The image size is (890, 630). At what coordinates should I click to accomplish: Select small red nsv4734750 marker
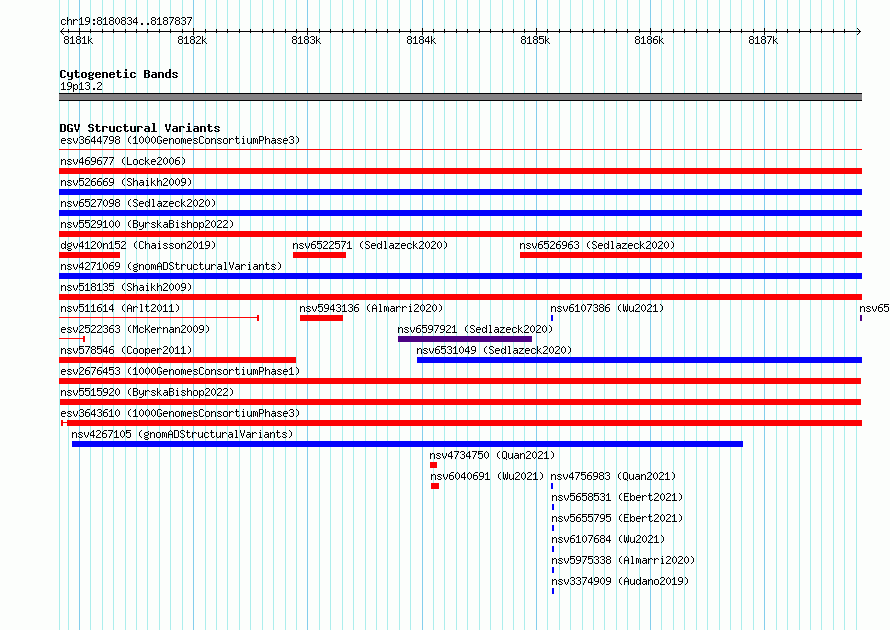point(434,465)
